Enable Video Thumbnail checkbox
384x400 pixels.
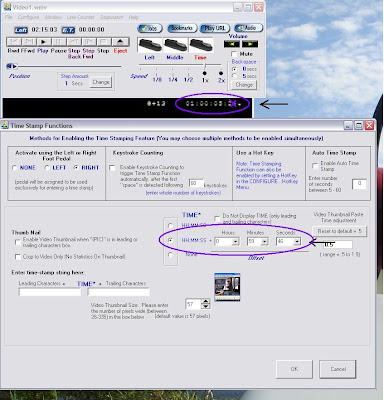pyautogui.click(x=18, y=242)
